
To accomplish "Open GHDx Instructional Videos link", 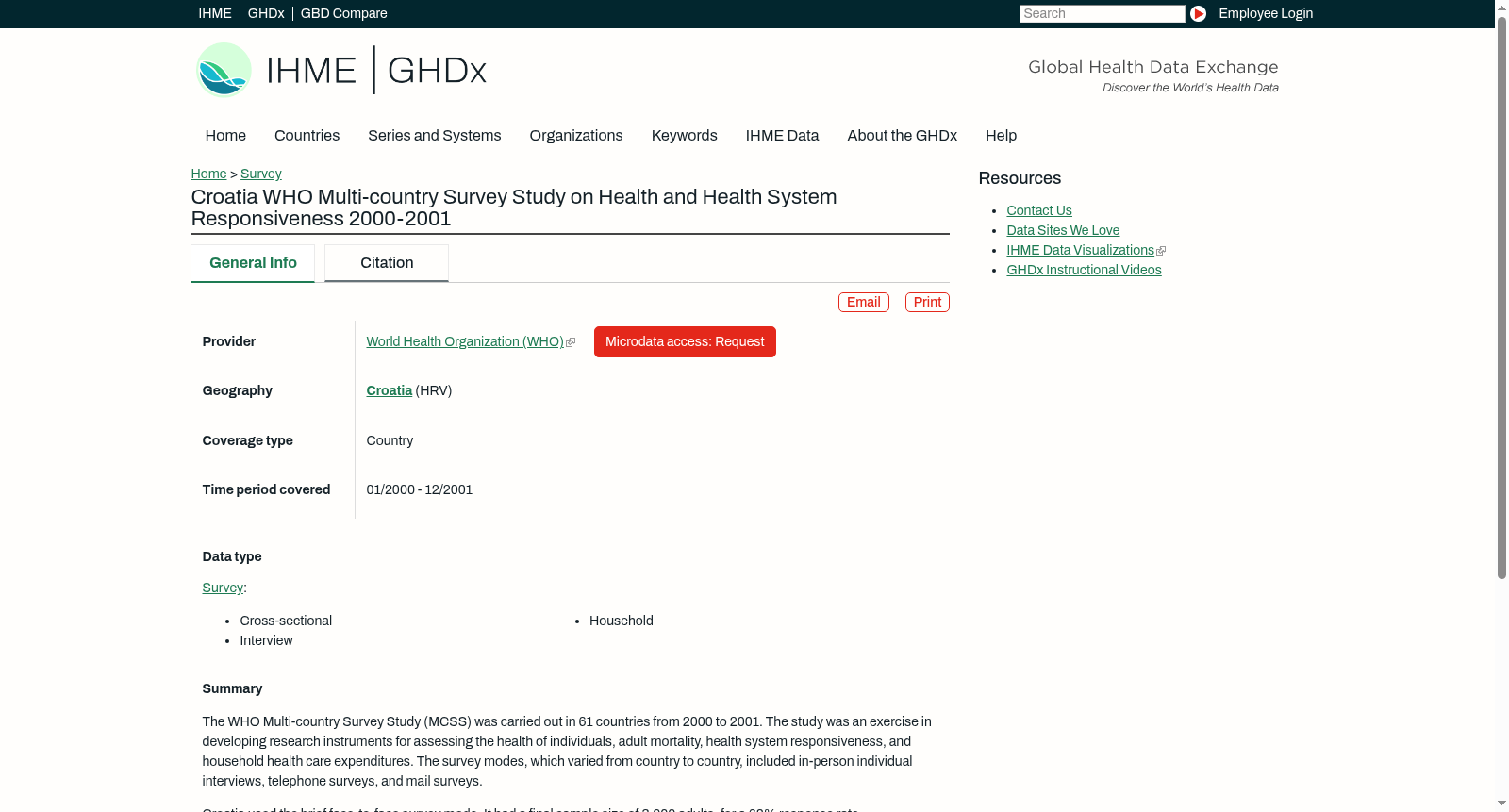I will (1084, 270).
